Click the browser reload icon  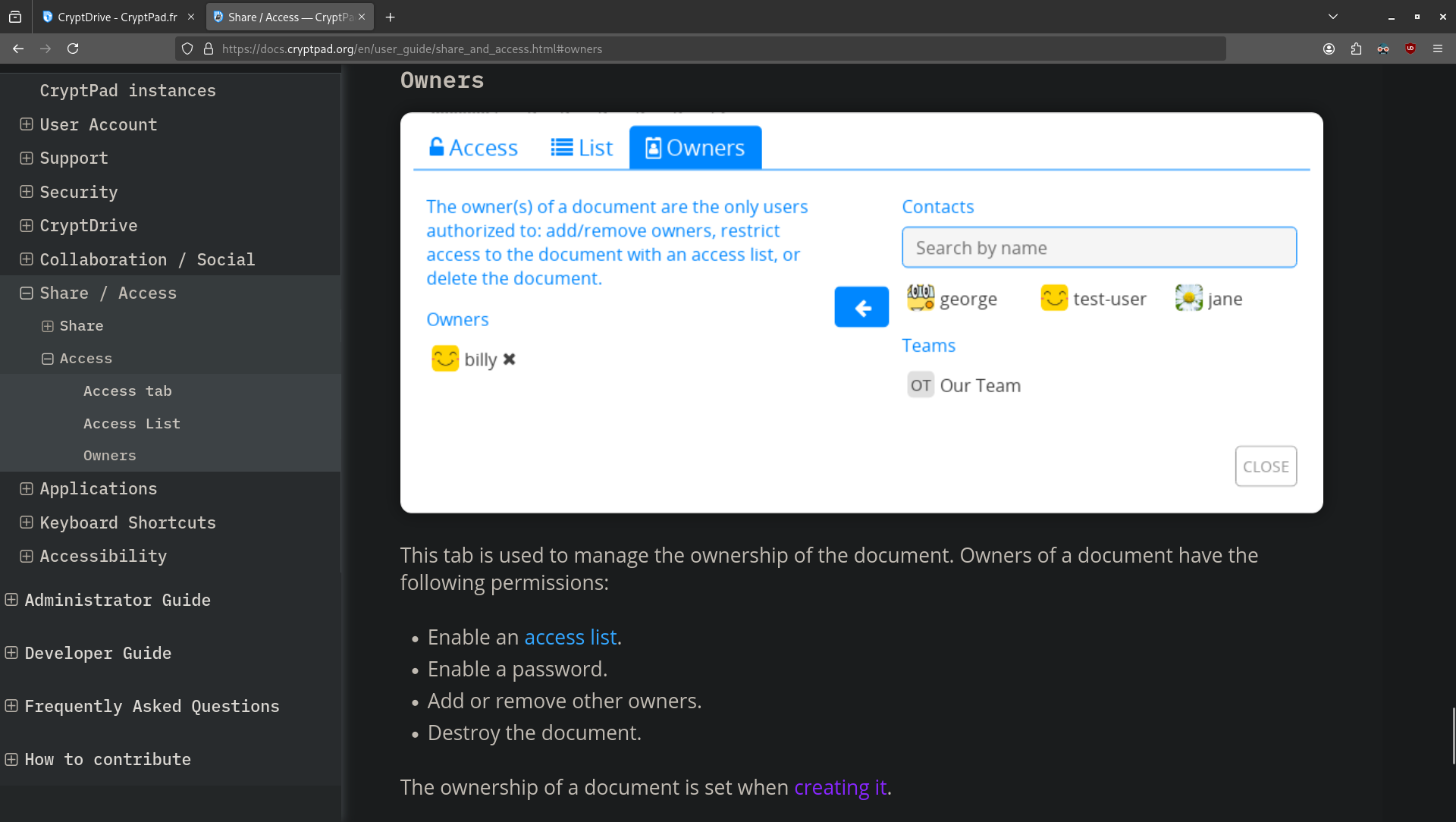point(73,49)
